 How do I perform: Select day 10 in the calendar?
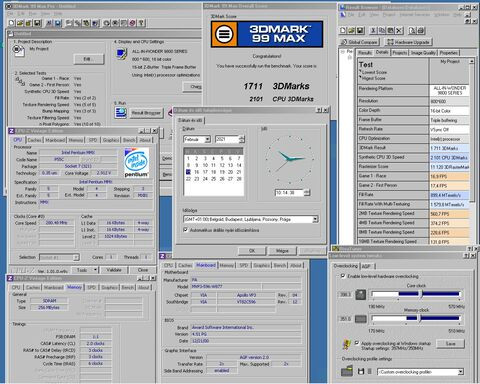pos(205,165)
